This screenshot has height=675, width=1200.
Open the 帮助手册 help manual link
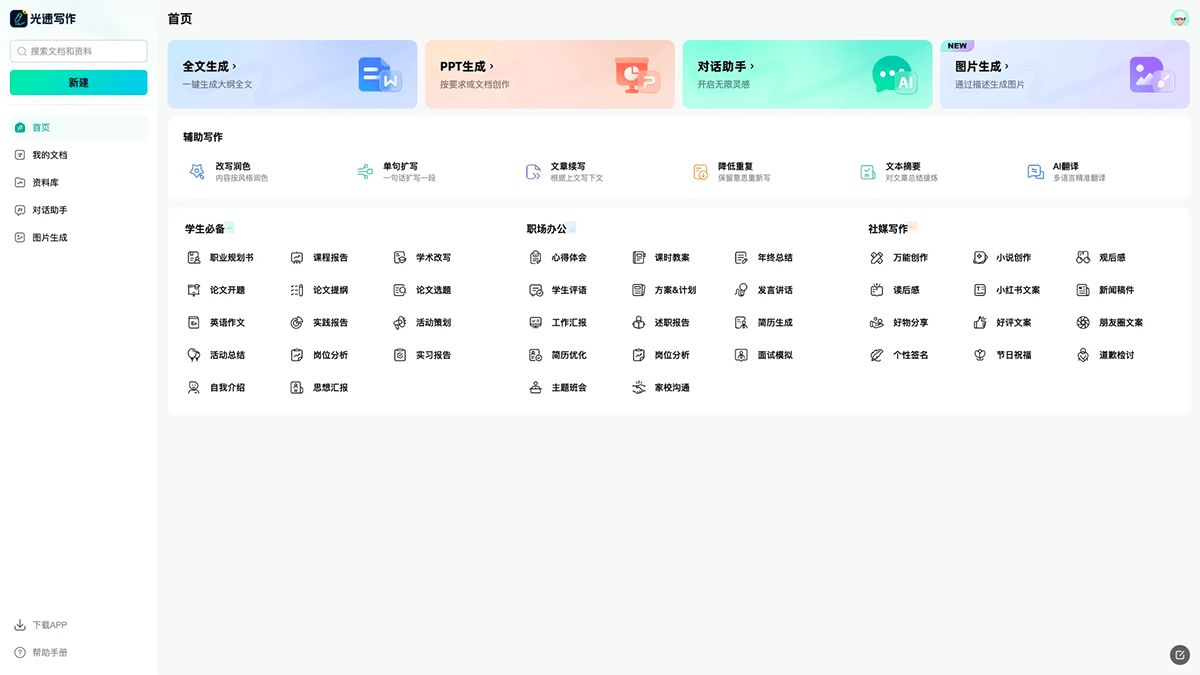49,653
